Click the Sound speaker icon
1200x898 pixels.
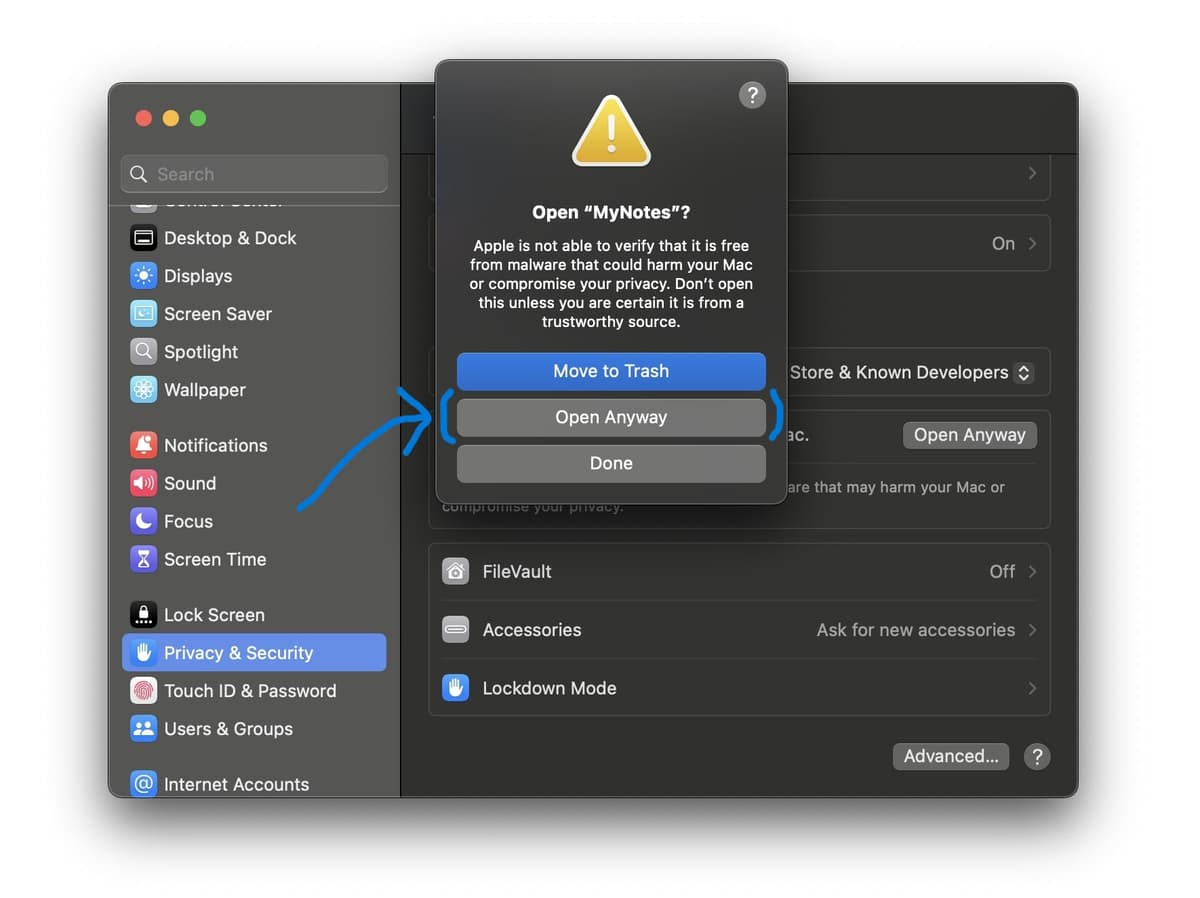[144, 483]
